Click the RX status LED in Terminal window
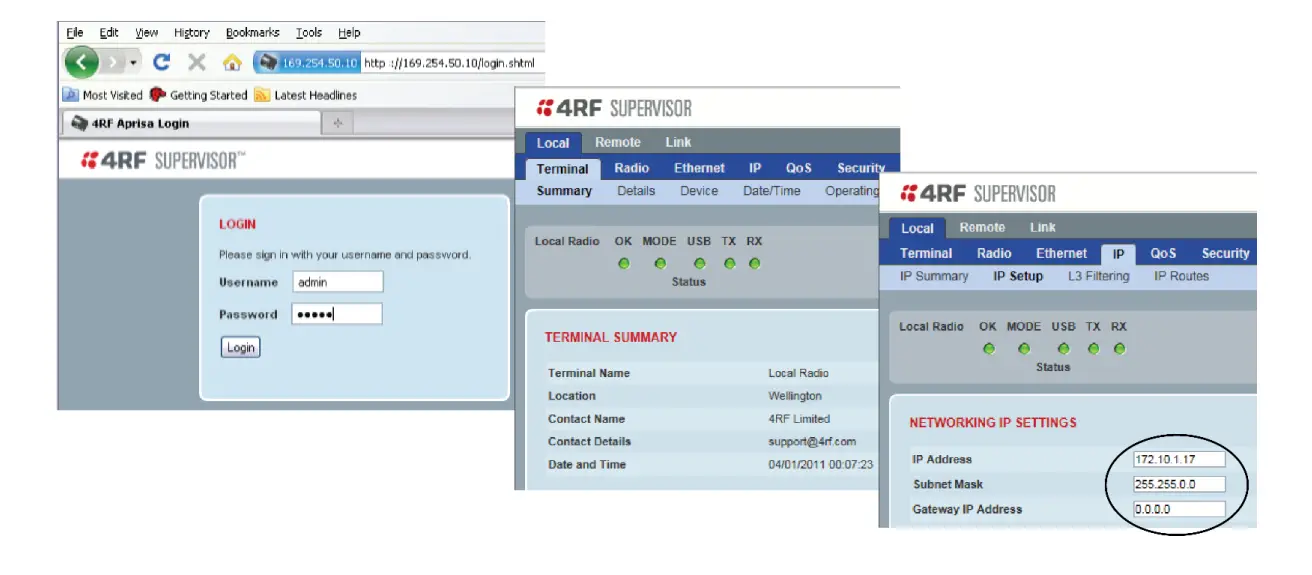This screenshot has height=575, width=1312. coord(755,264)
